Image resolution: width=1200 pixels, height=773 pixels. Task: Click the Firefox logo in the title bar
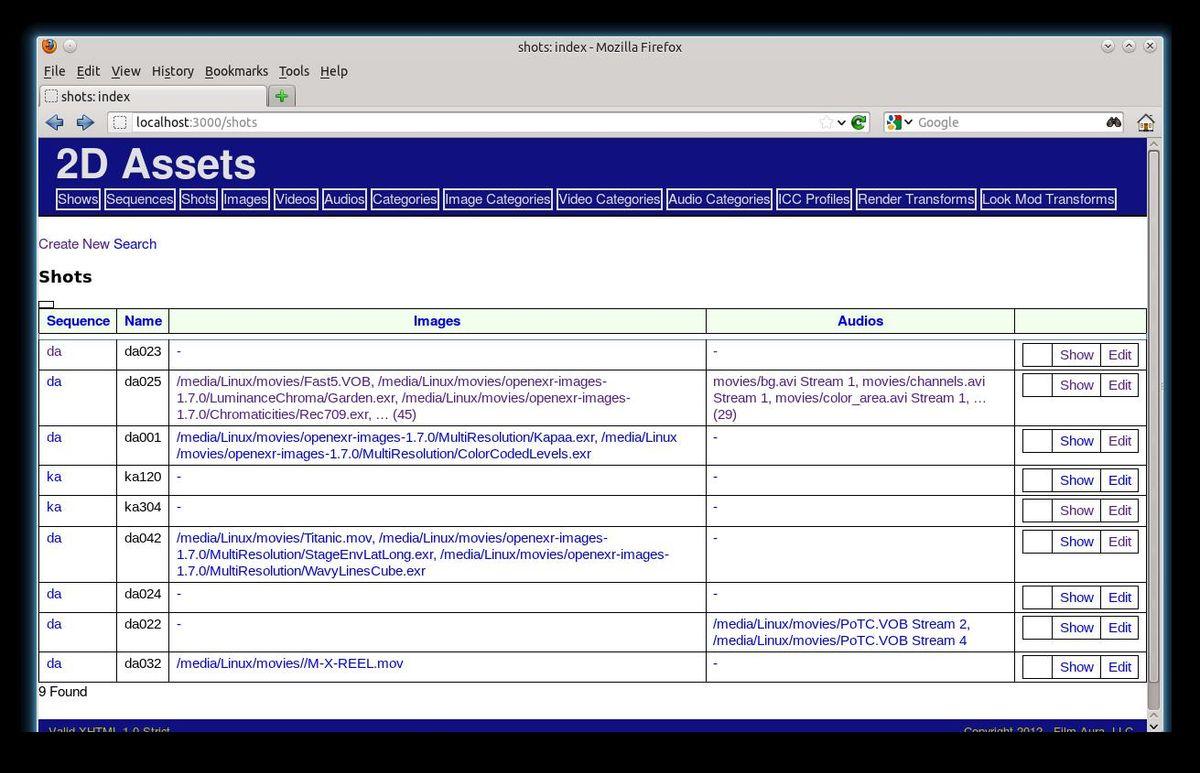coord(50,46)
